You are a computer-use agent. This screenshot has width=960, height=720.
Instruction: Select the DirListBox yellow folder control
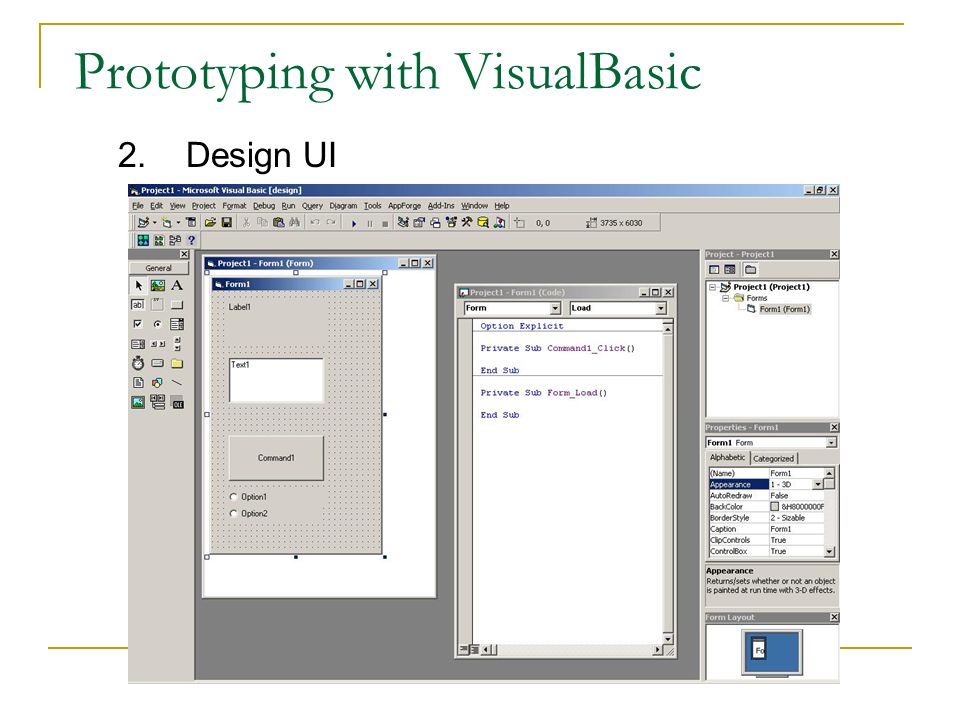(x=177, y=363)
